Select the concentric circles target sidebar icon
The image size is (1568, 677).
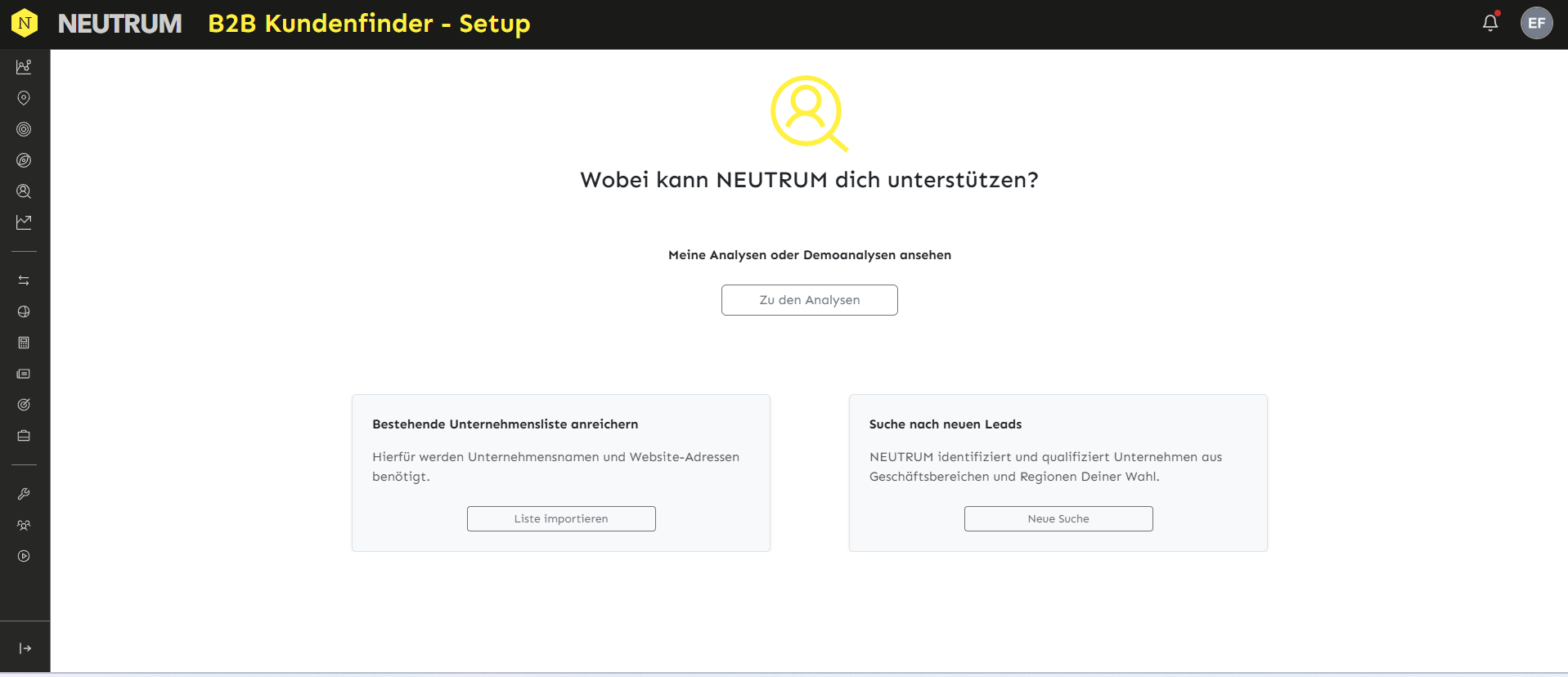pos(24,129)
